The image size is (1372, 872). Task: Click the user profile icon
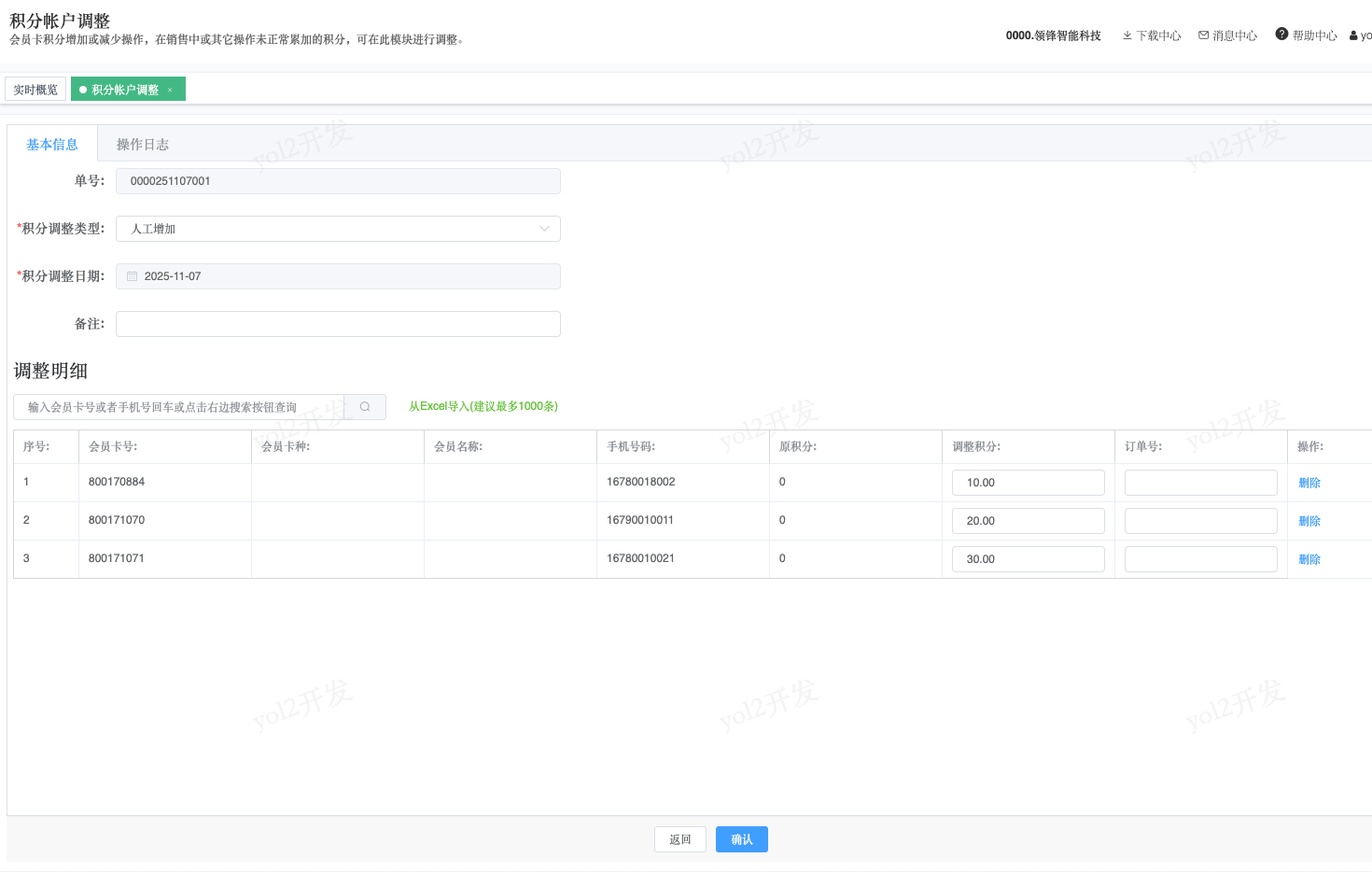[x=1353, y=35]
